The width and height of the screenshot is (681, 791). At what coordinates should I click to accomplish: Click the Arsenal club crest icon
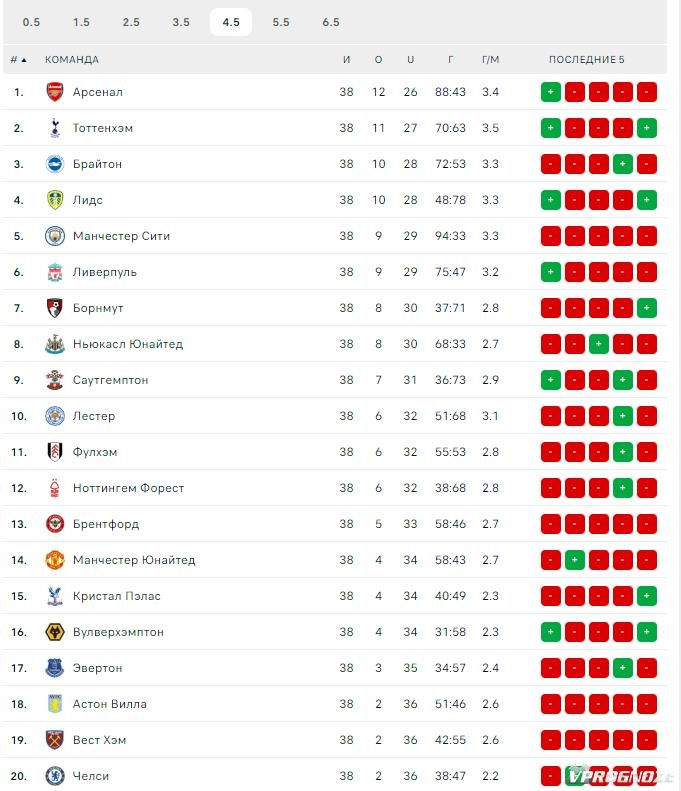tap(54, 92)
